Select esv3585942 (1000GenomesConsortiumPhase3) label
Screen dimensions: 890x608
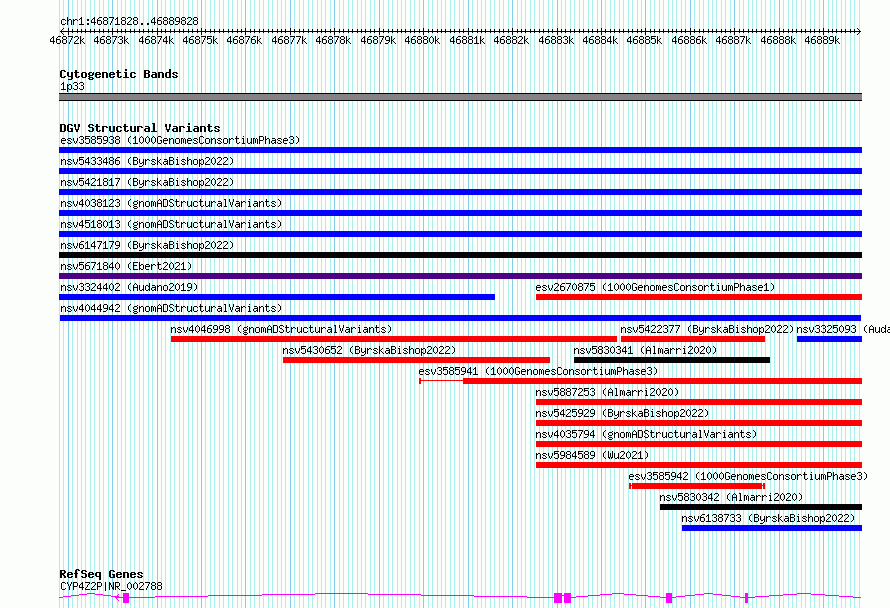[x=748, y=476]
